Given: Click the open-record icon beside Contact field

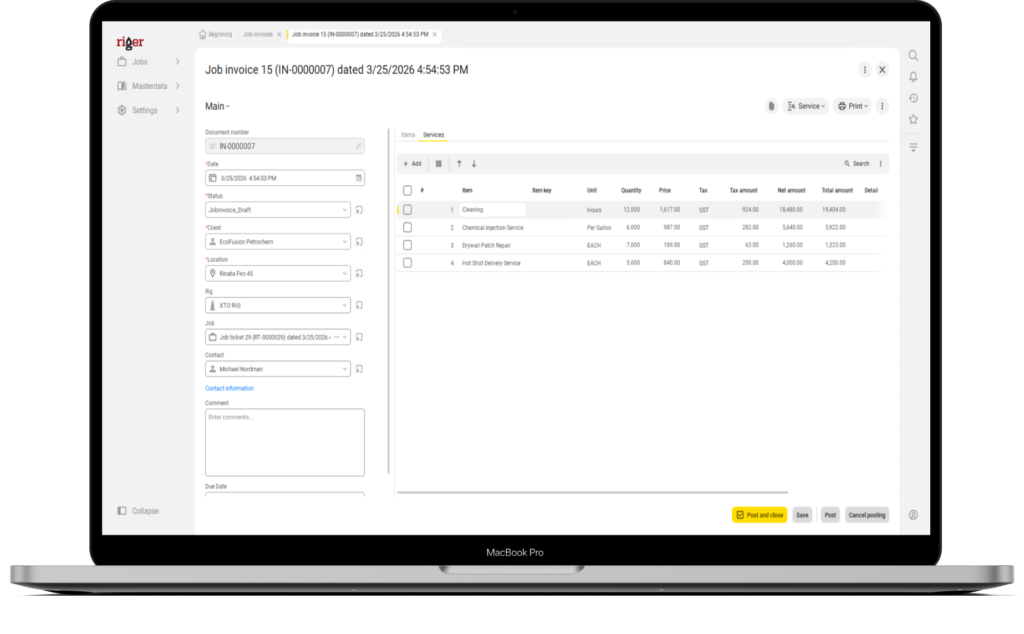Looking at the screenshot, I should pyautogui.click(x=359, y=370).
